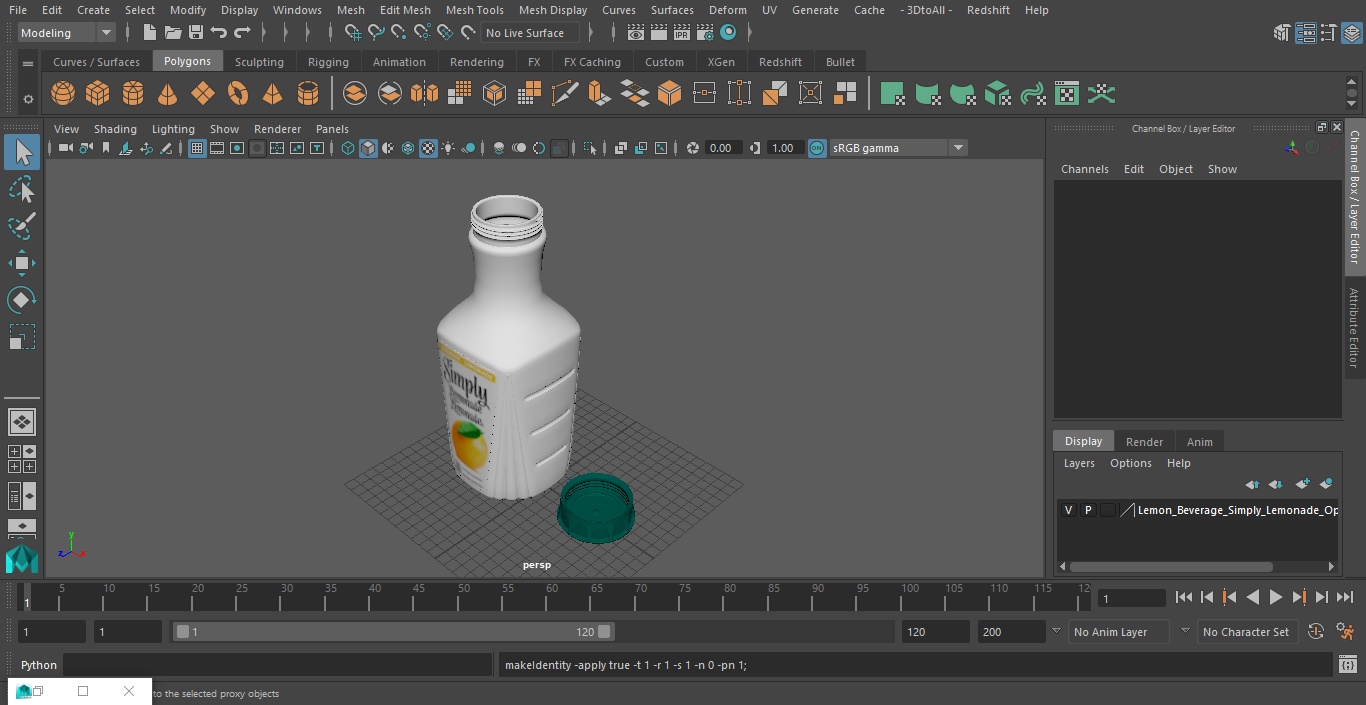Toggle auto keyframe button
1366x705 pixels.
1316,632
